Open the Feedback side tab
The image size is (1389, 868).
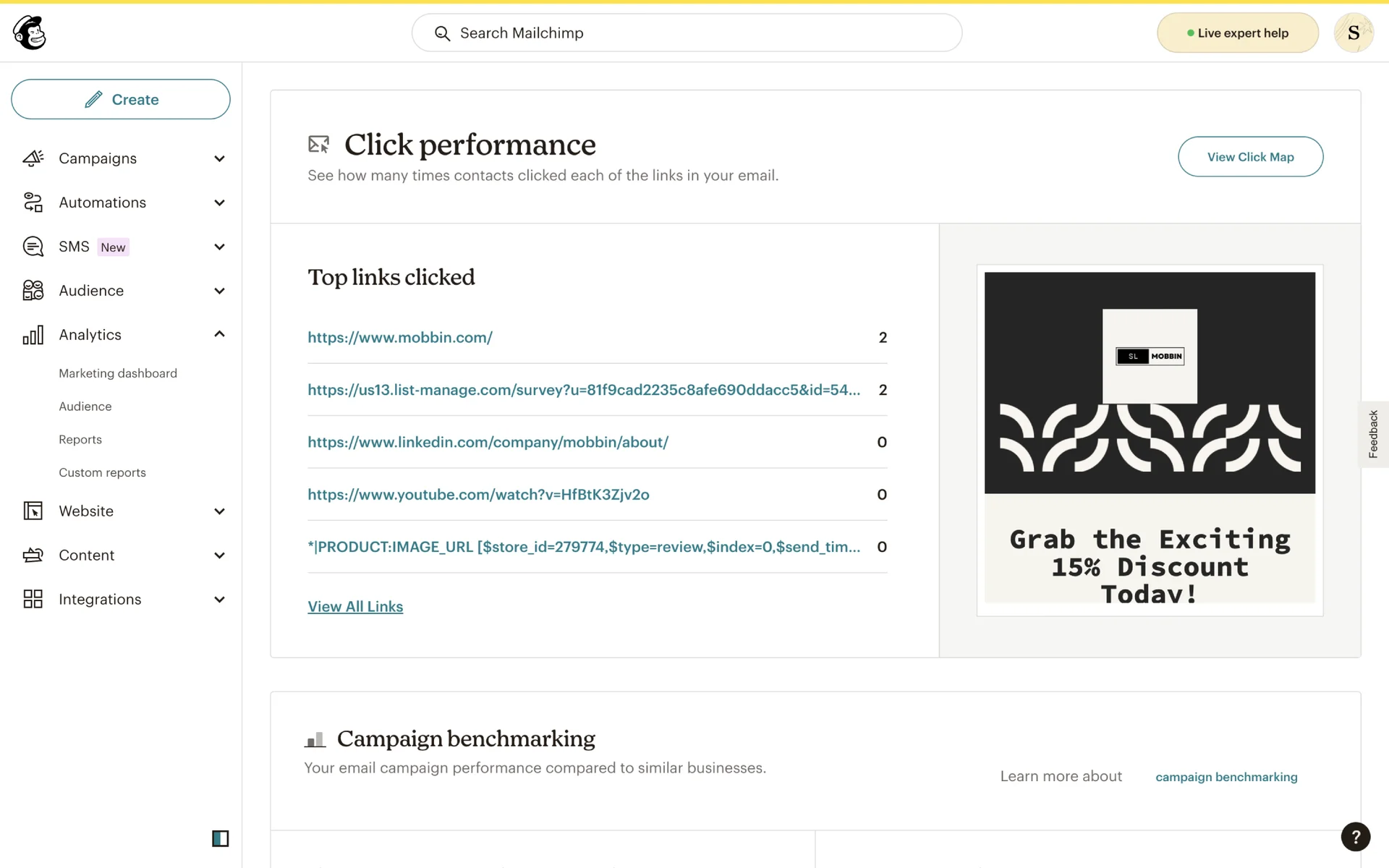(1373, 434)
